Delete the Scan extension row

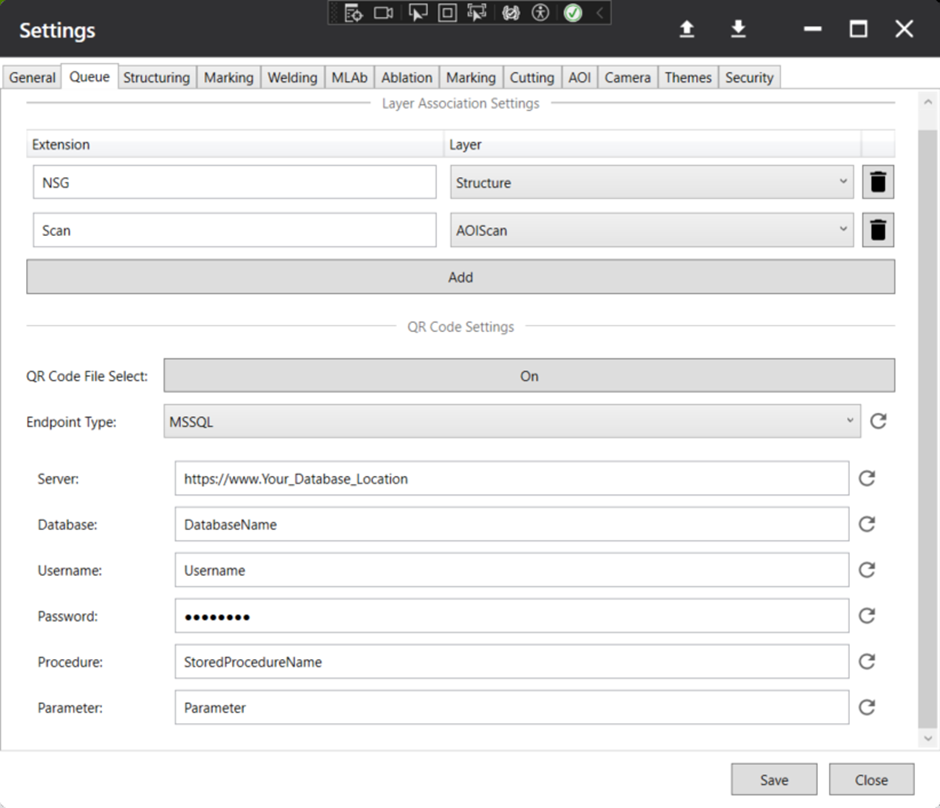point(878,230)
